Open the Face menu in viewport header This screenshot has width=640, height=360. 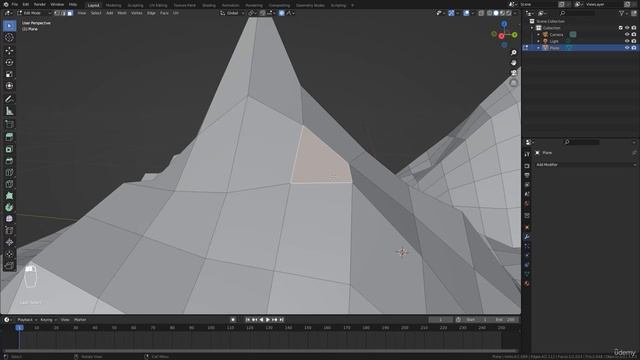tap(164, 13)
